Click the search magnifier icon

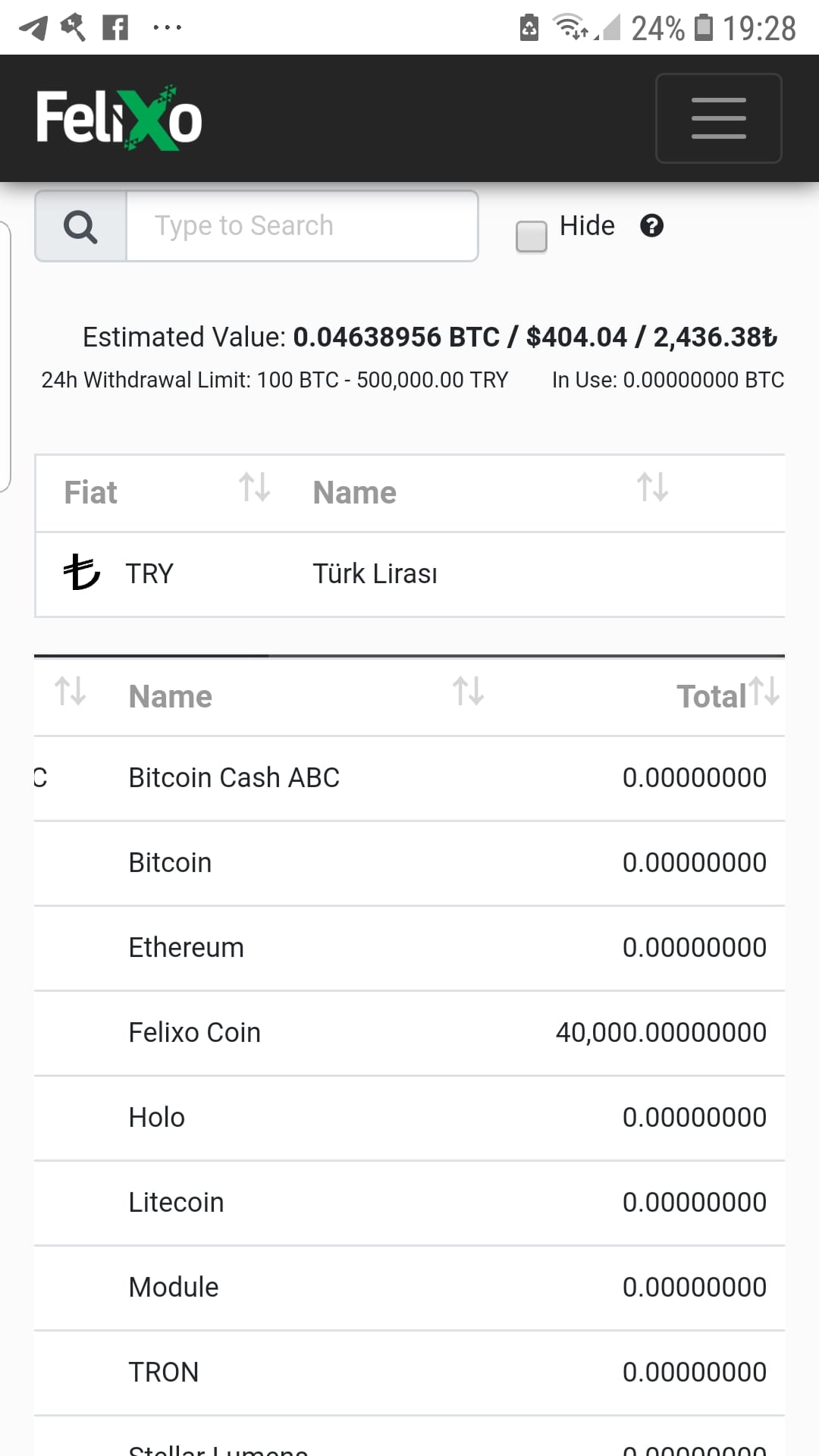(x=80, y=226)
